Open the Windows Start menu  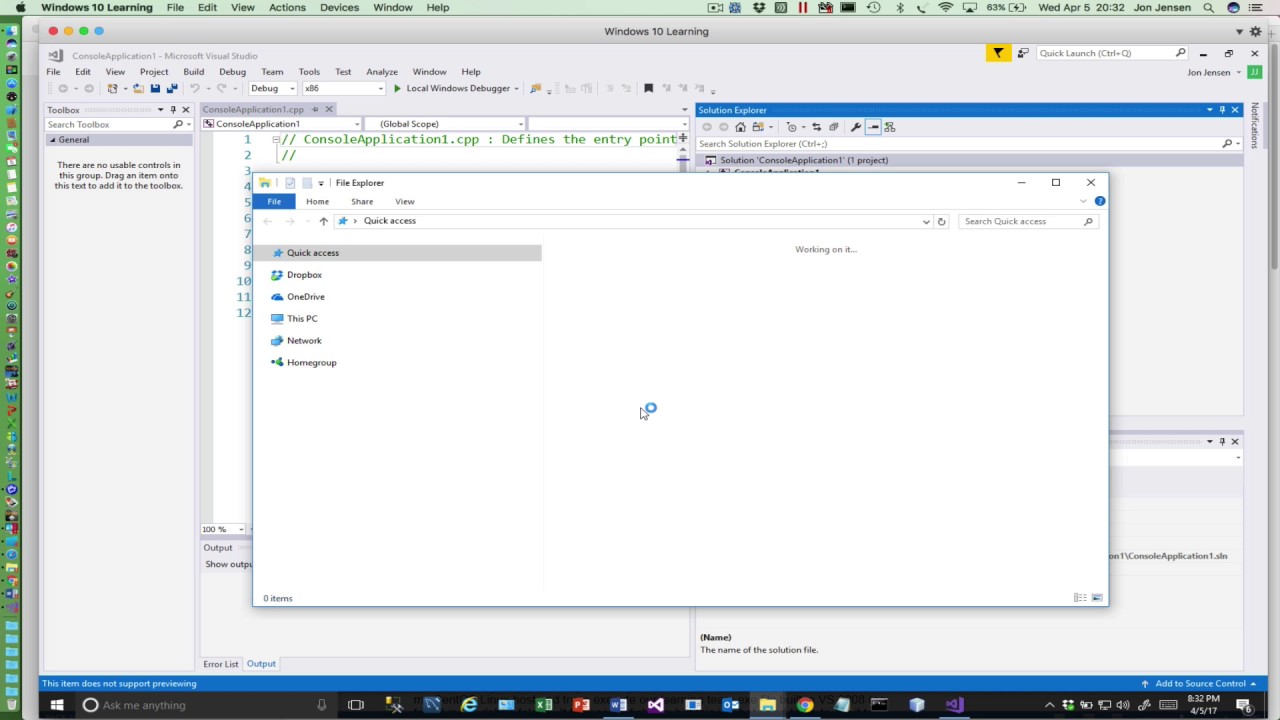click(x=57, y=705)
